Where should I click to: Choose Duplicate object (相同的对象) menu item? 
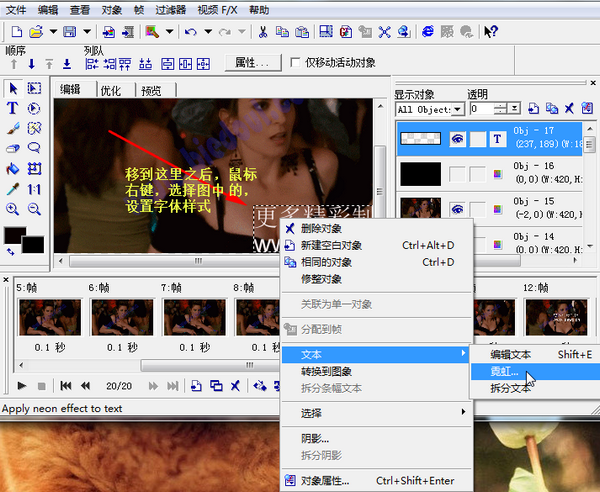(377, 262)
